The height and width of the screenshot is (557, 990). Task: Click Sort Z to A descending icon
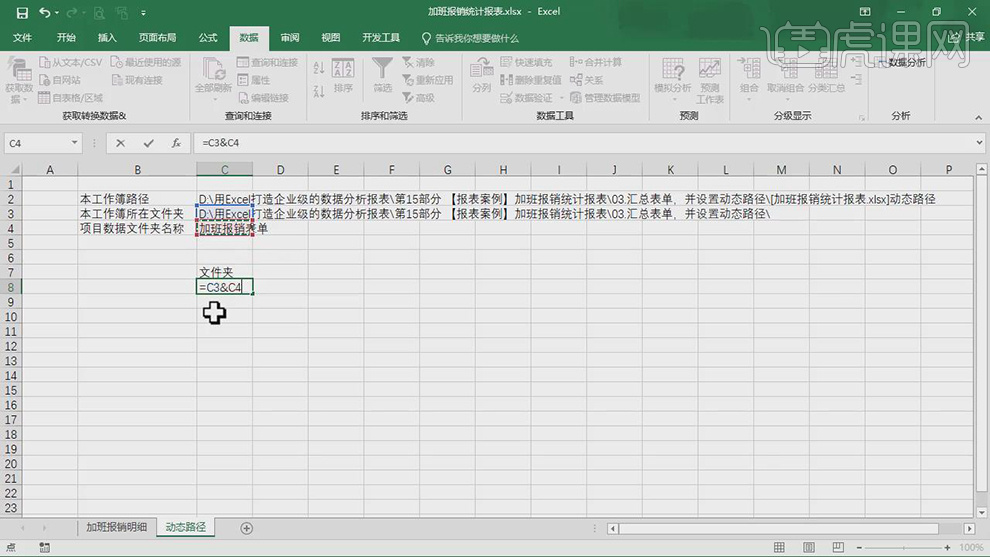(x=319, y=91)
